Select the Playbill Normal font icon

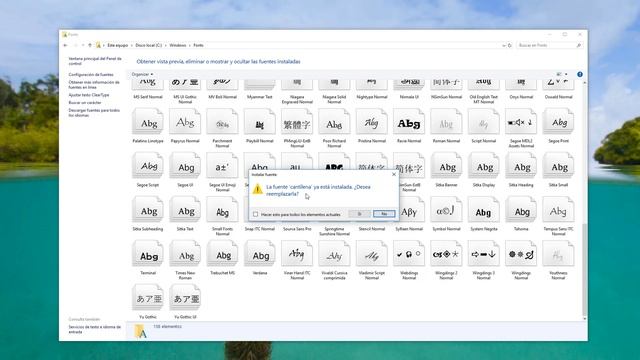pos(260,122)
